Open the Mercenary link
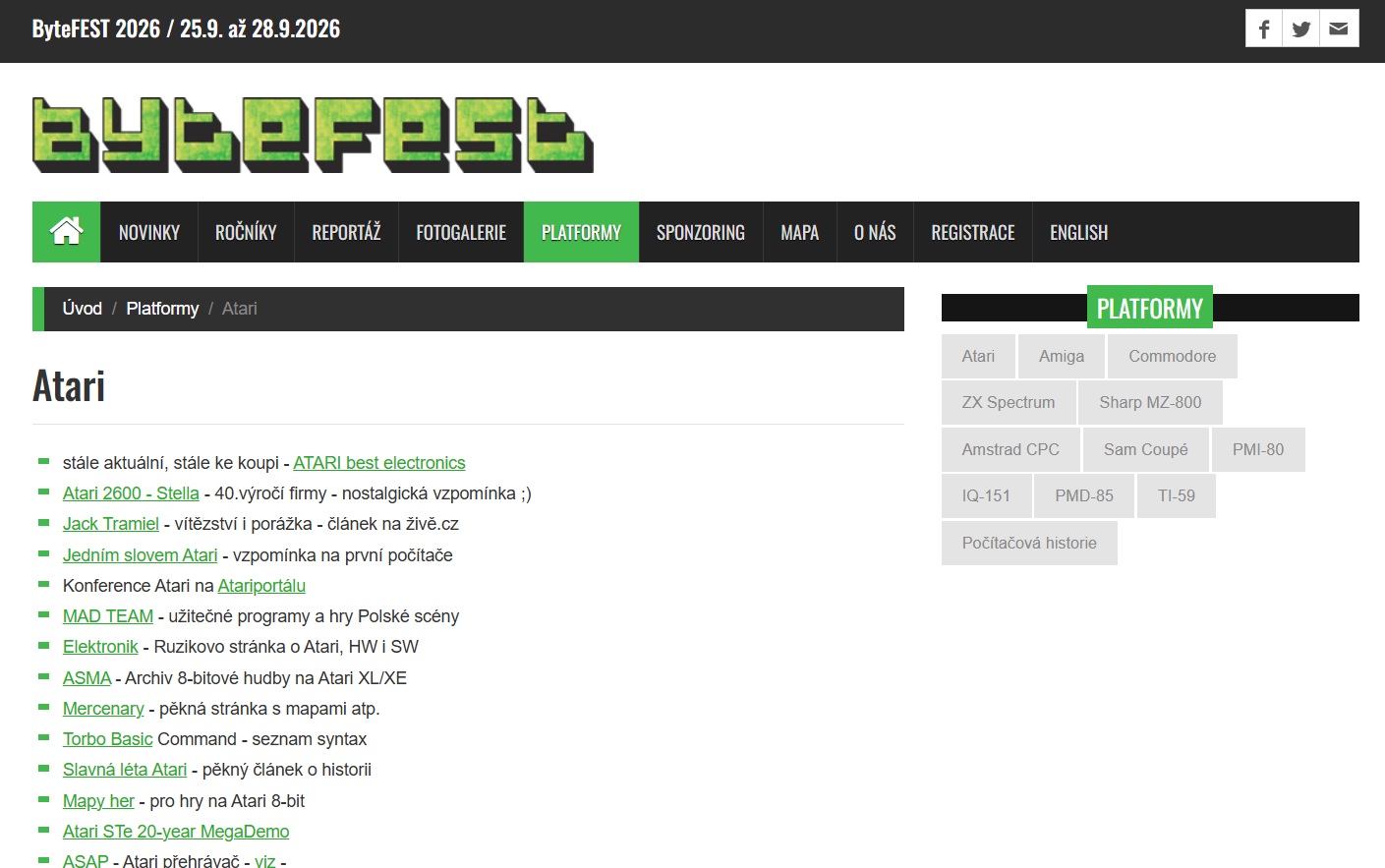This screenshot has width=1385, height=868. click(x=103, y=709)
